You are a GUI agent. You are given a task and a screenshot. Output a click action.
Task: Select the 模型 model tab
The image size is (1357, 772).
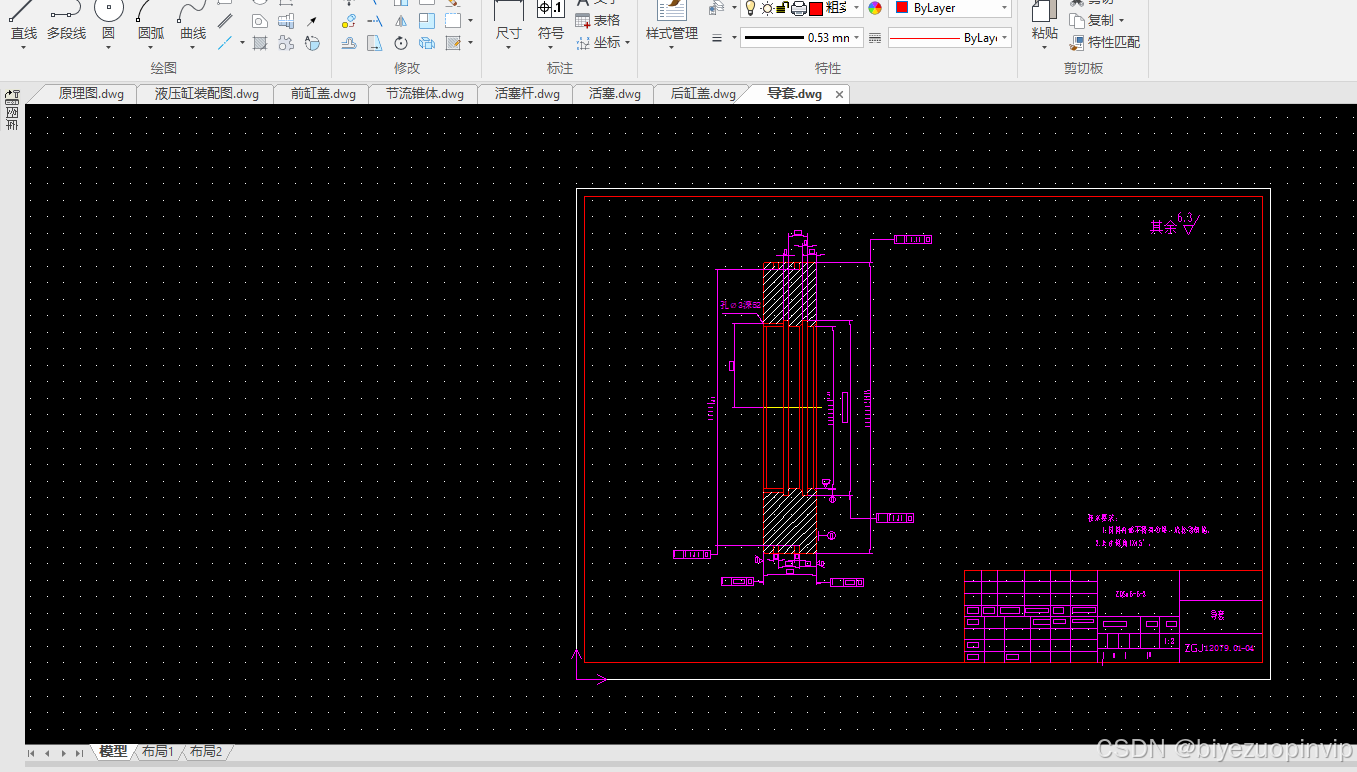(x=113, y=751)
